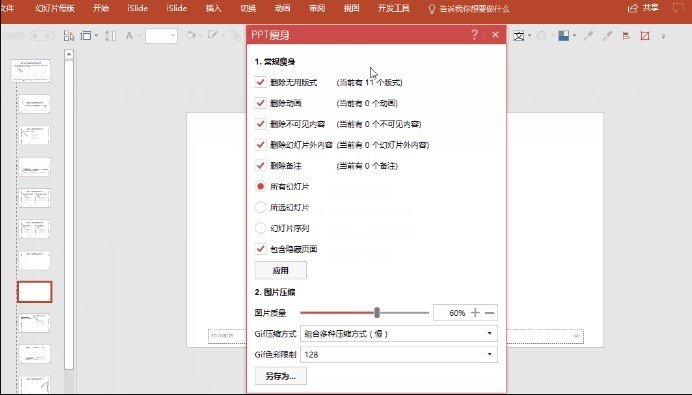This screenshot has width=692, height=395.
Task: Open the 开始 tab
Action: pyautogui.click(x=101, y=8)
